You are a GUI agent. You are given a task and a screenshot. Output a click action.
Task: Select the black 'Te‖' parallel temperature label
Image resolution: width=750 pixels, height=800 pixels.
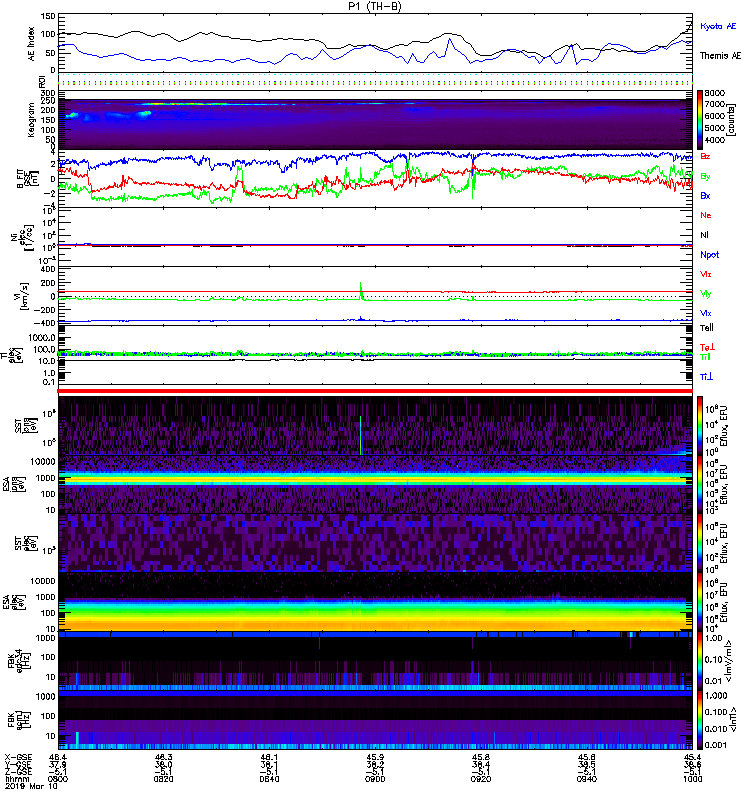coord(707,328)
